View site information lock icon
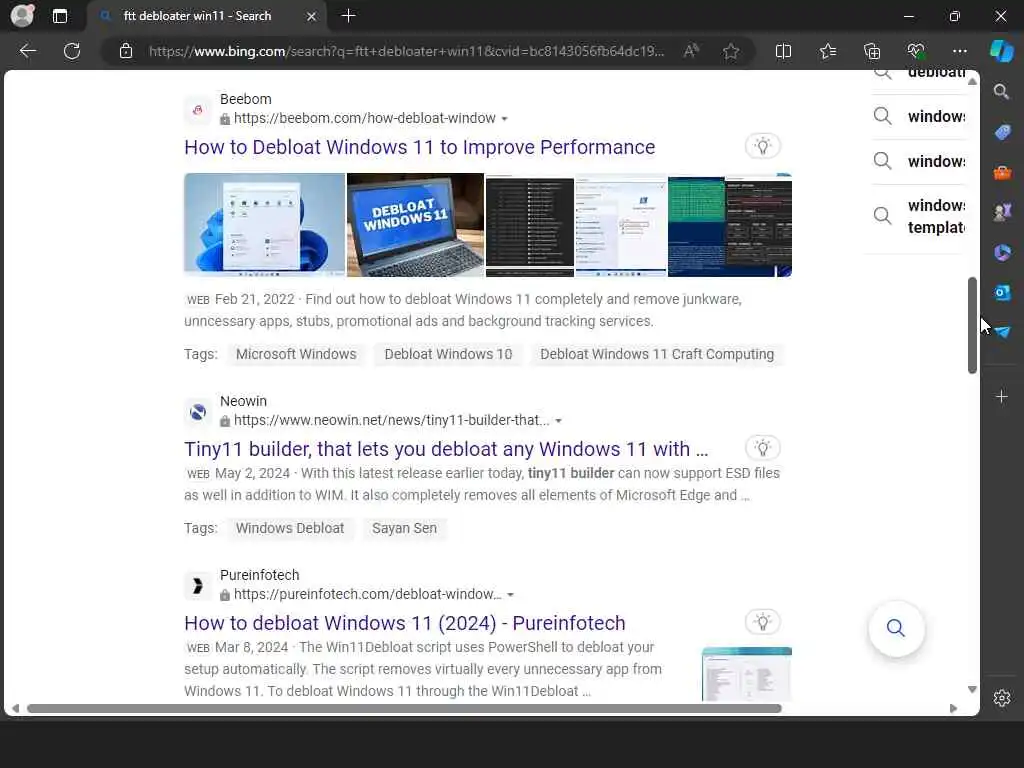This screenshot has height=768, width=1024. 126,51
